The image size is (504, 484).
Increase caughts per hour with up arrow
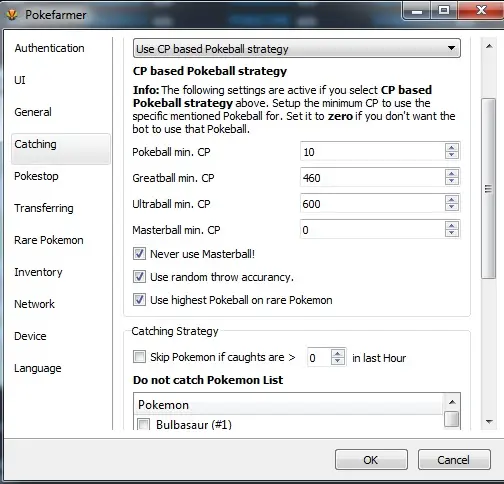pos(338,354)
